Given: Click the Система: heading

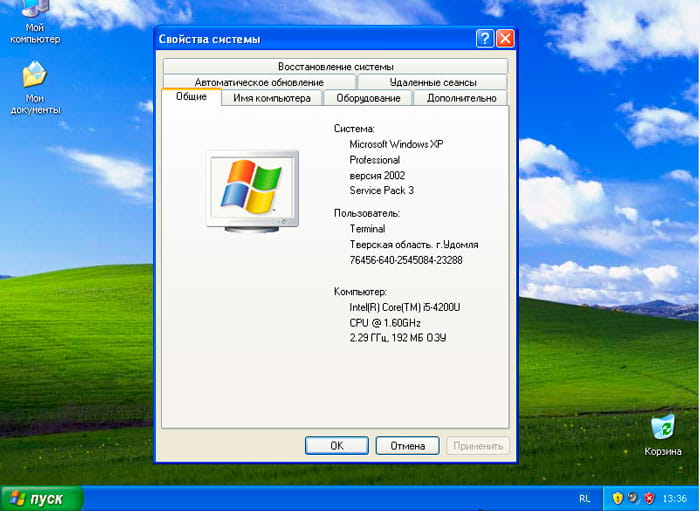Looking at the screenshot, I should pyautogui.click(x=354, y=129).
